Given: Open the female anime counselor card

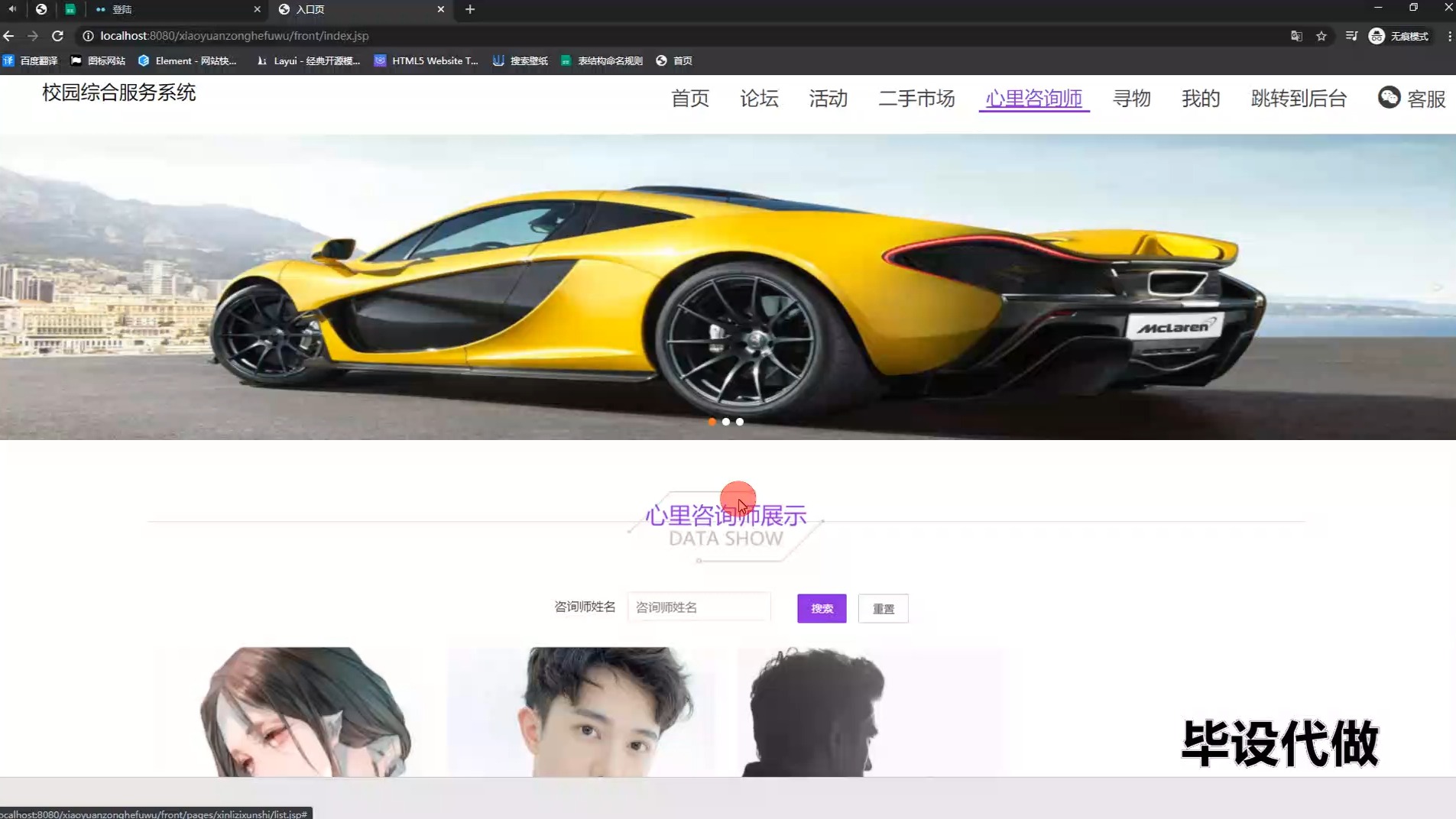Looking at the screenshot, I should pos(290,712).
